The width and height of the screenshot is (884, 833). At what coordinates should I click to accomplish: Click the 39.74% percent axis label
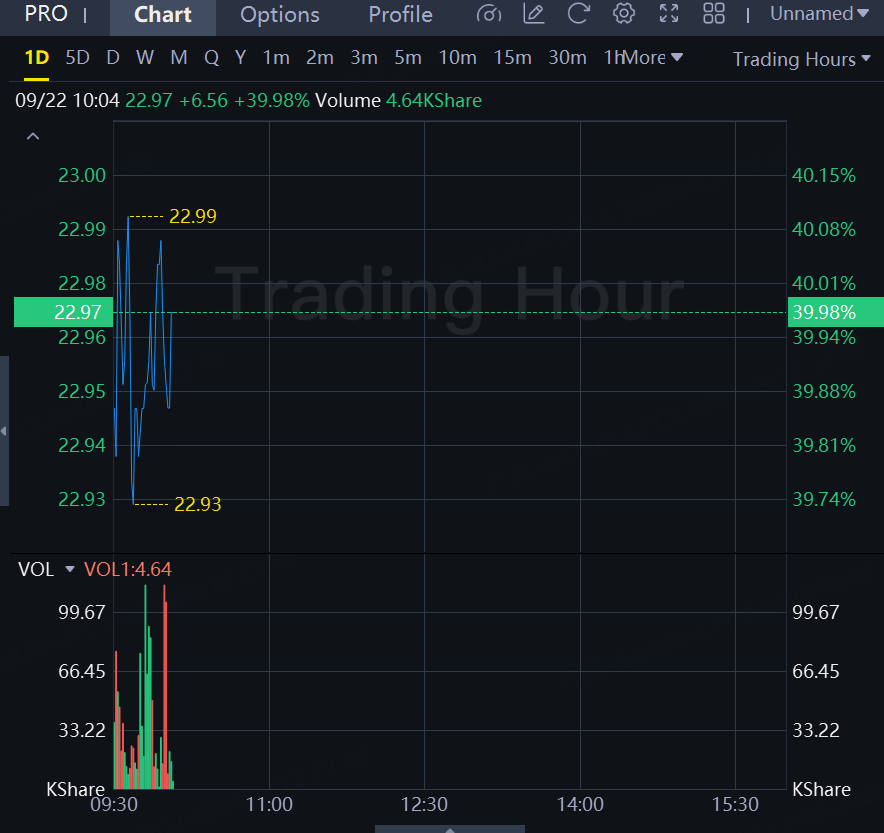click(x=824, y=499)
